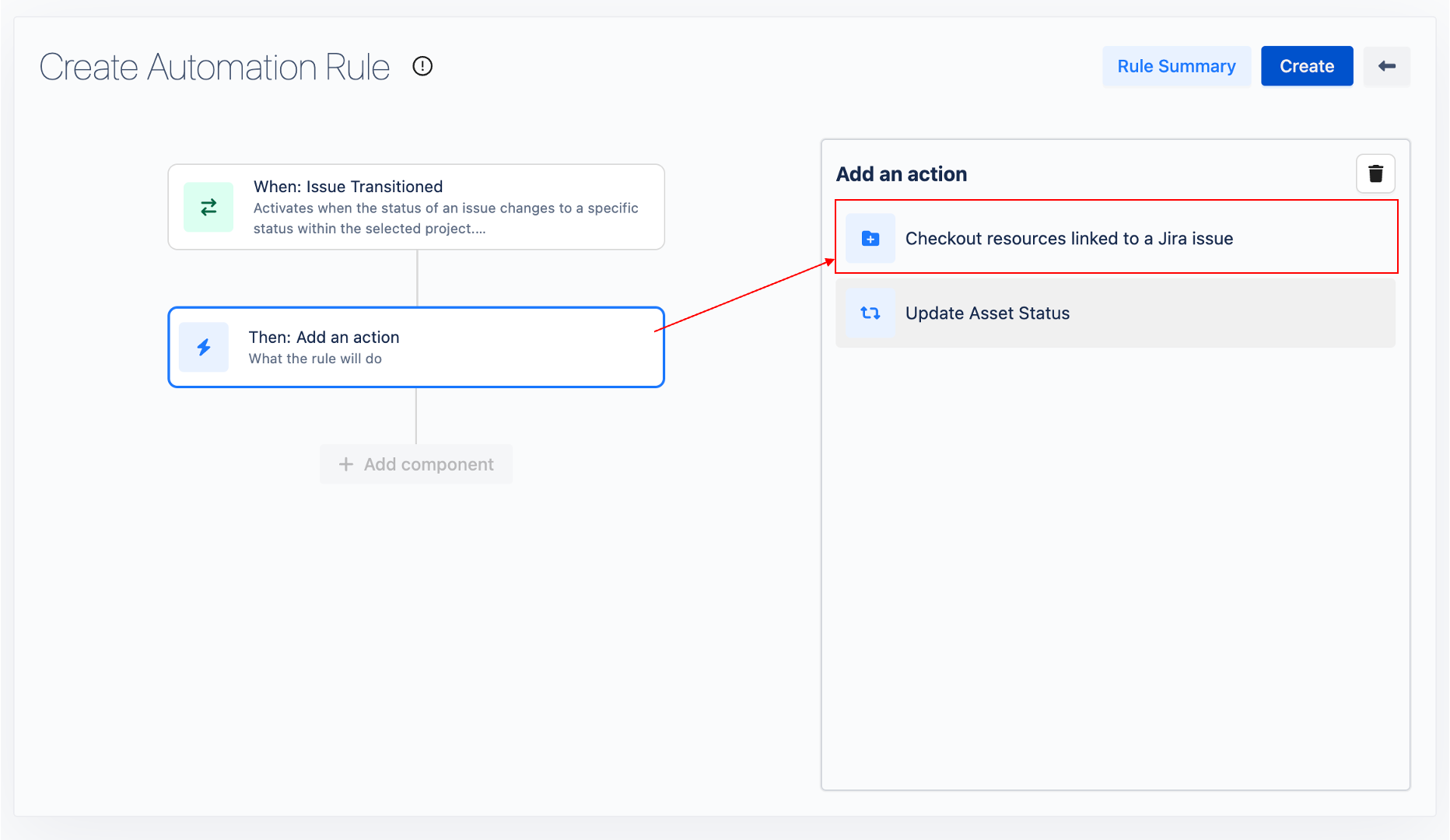Click the 'What the rule will do' subtitle
The image size is (1450, 840).
(x=315, y=359)
